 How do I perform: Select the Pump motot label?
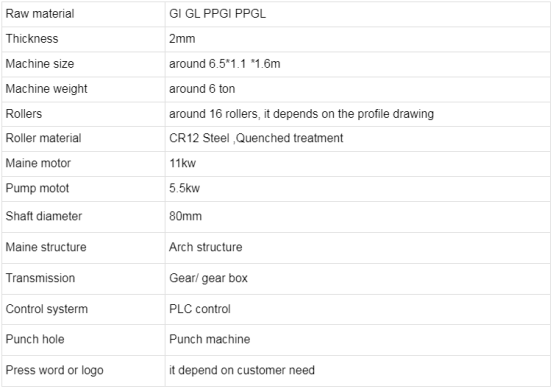coord(37,188)
